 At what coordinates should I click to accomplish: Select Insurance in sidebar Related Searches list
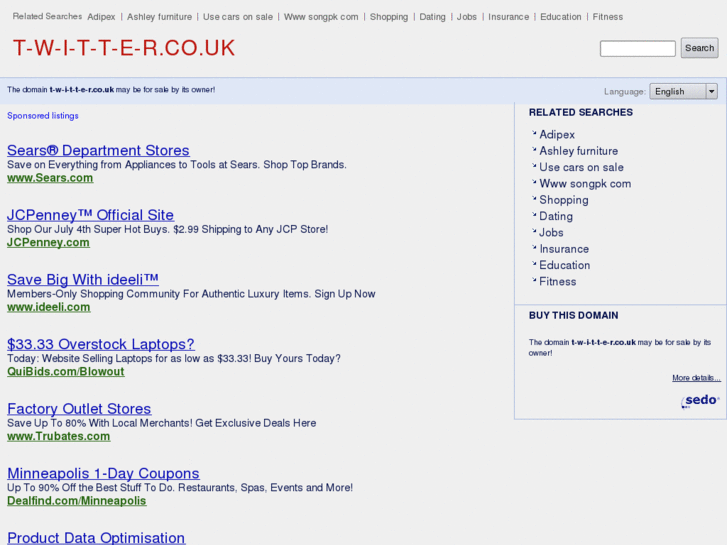click(564, 249)
